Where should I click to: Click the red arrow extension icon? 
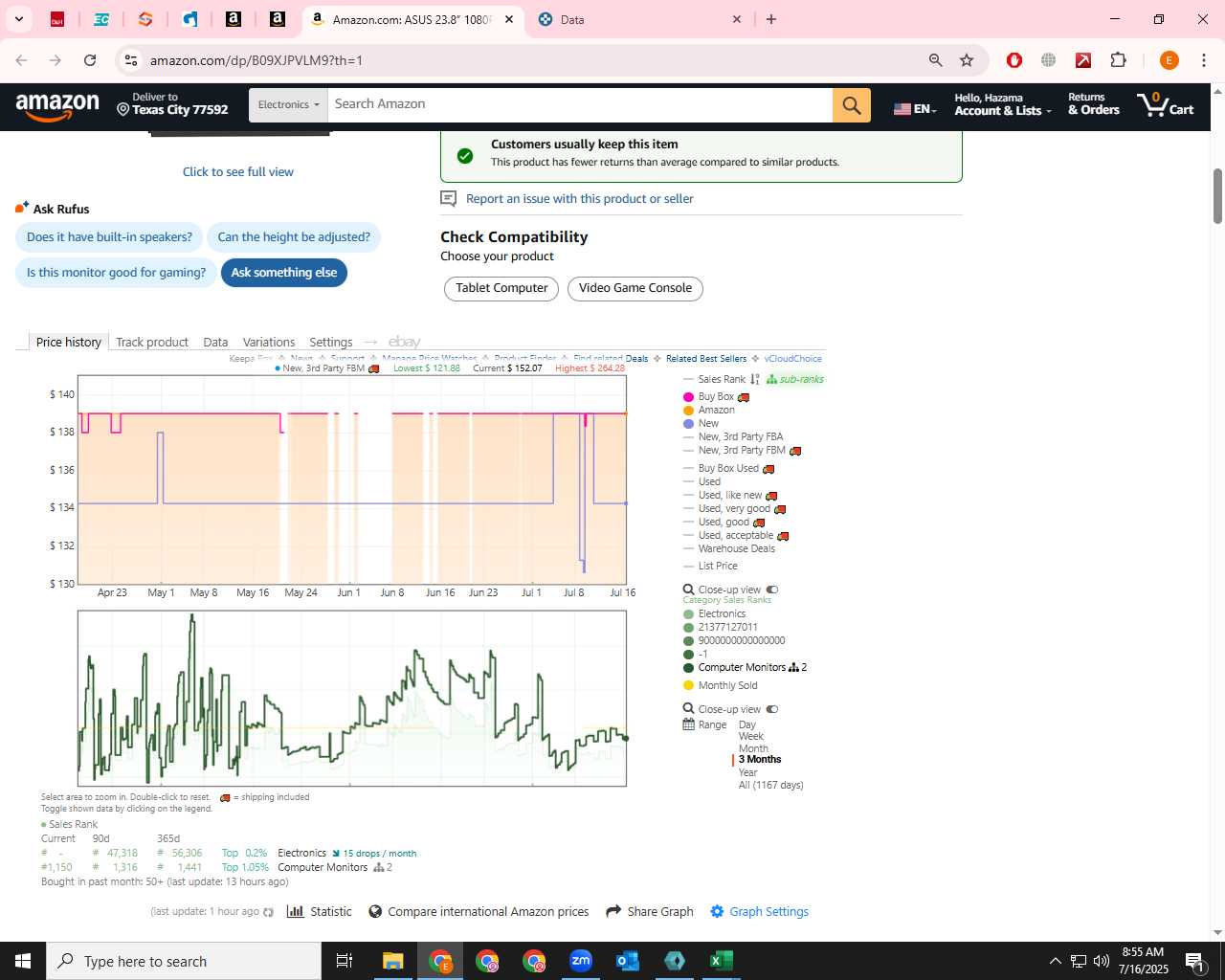[1083, 60]
